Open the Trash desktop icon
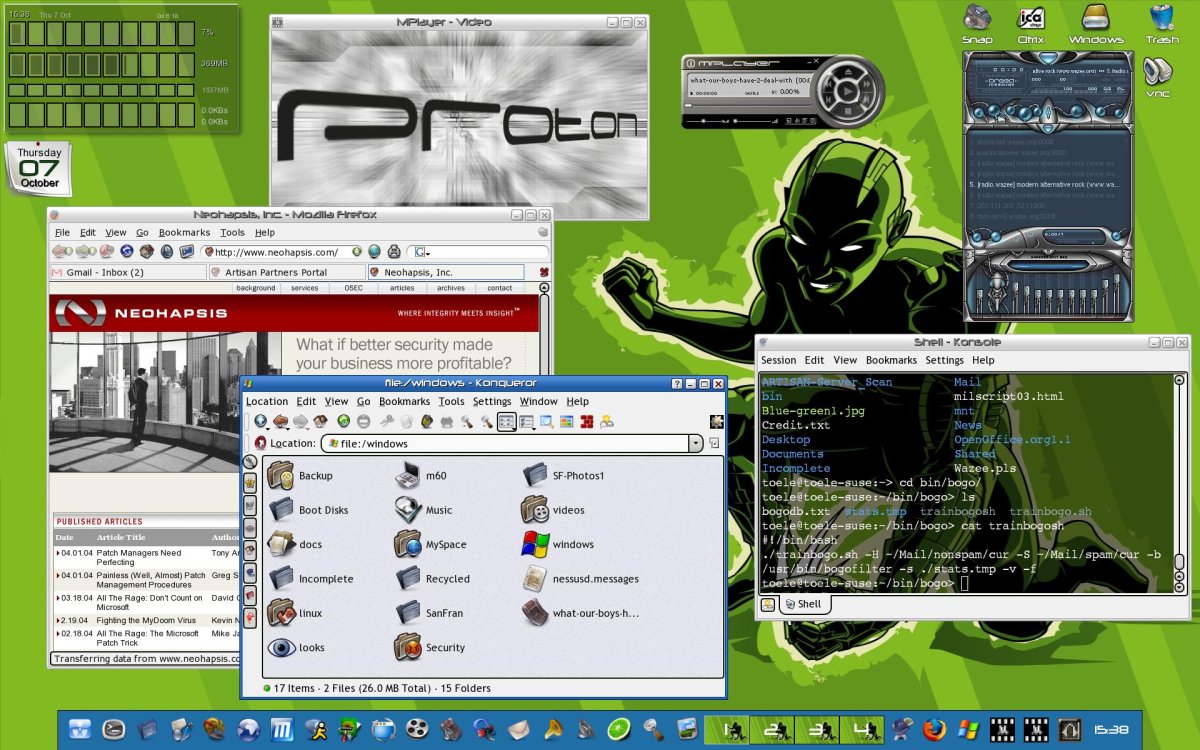The height and width of the screenshot is (750, 1200). [x=1162, y=24]
